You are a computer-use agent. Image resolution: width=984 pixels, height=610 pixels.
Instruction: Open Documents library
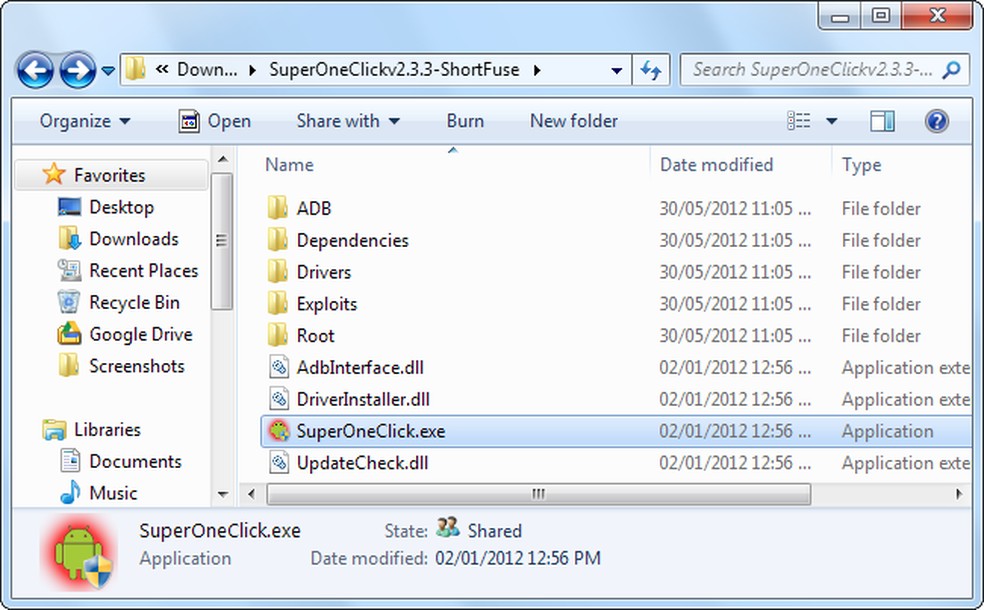[x=135, y=461]
